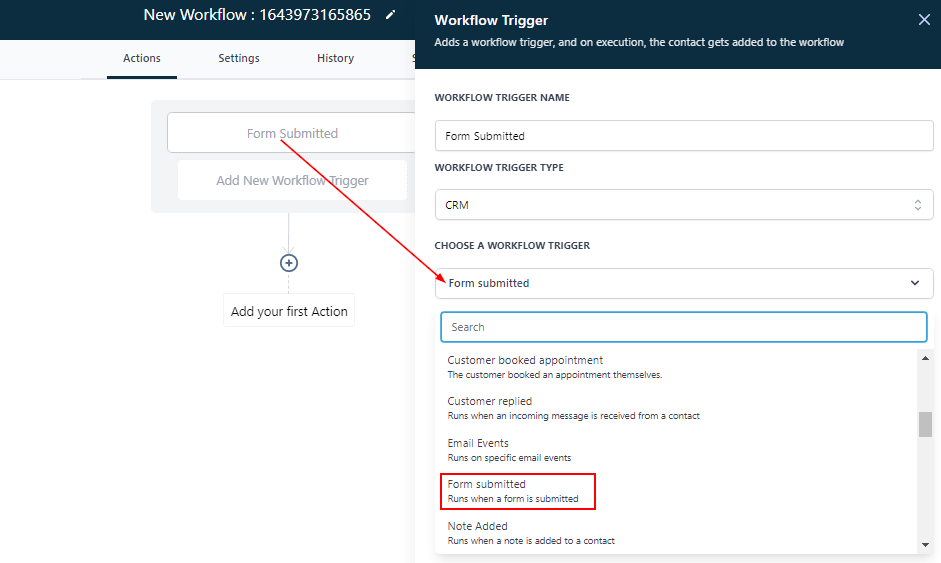Viewport: 941px width, 563px height.
Task: Switch to the History tab
Action: (x=335, y=58)
